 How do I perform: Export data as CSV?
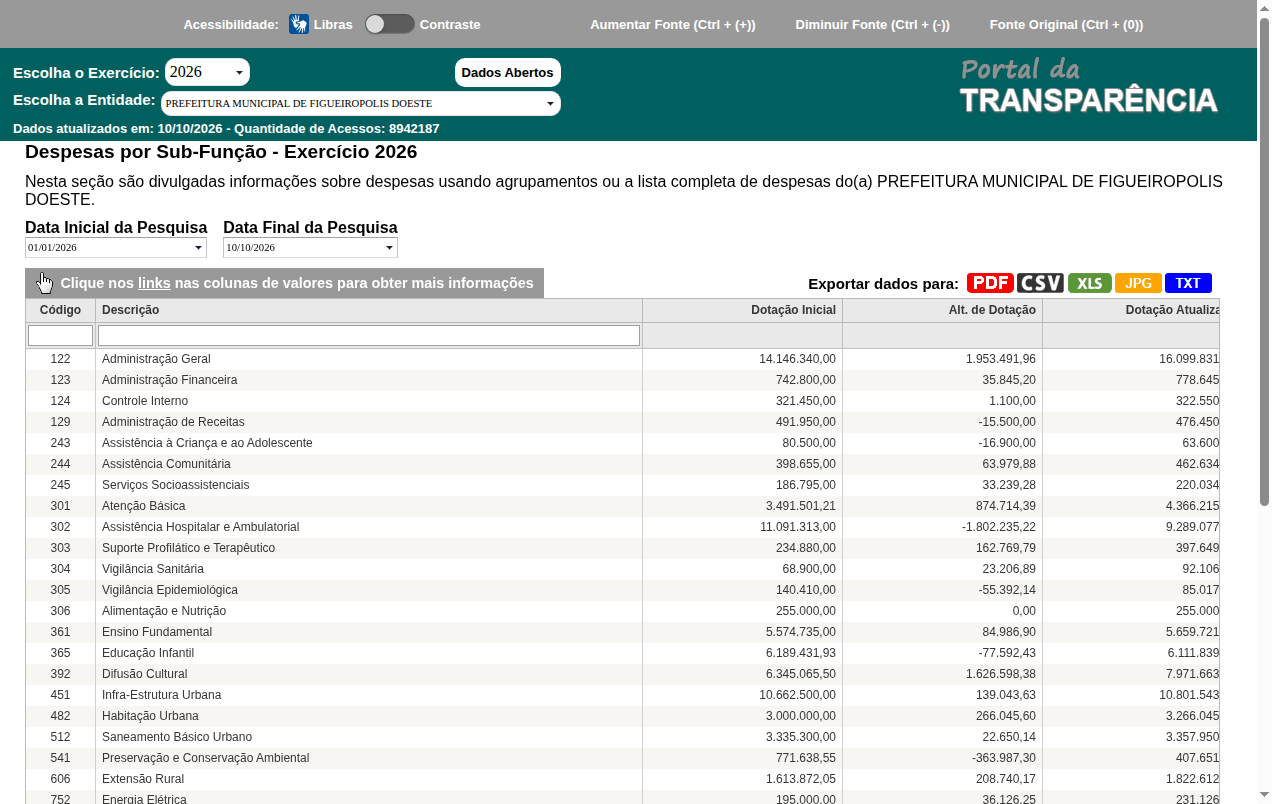[1040, 283]
